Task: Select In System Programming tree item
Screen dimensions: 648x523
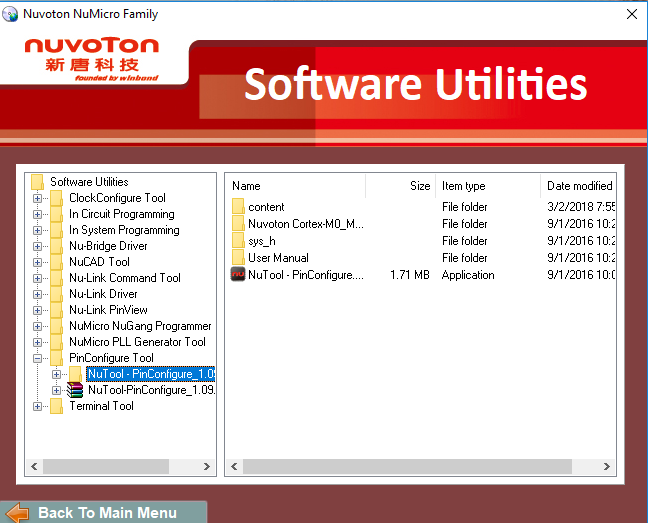Action: click(124, 230)
